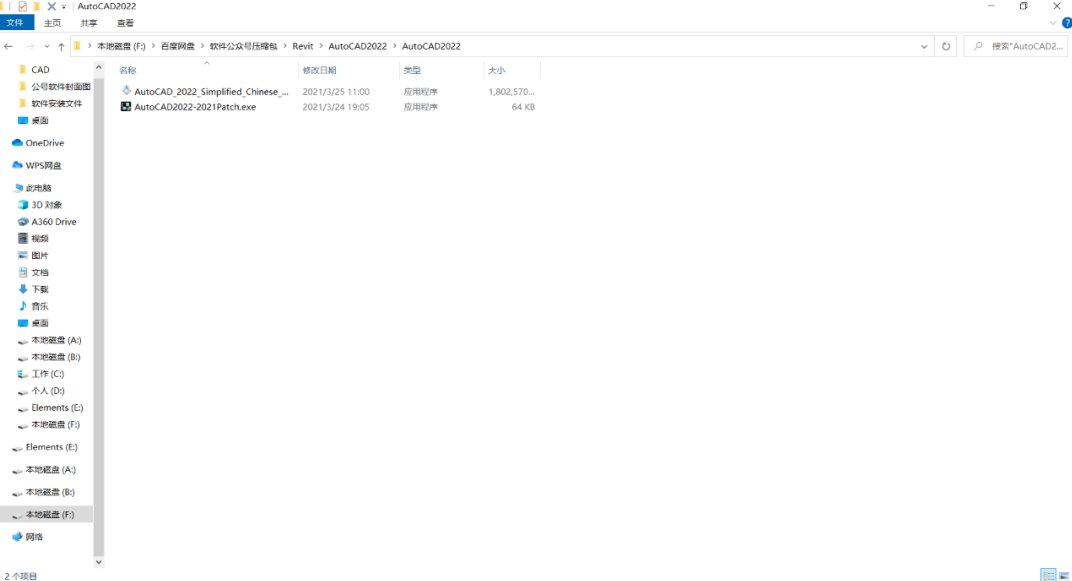Jump to 百度网盘 in the address breadcrumb
Image resolution: width=1072 pixels, height=581 pixels.
tap(178, 46)
